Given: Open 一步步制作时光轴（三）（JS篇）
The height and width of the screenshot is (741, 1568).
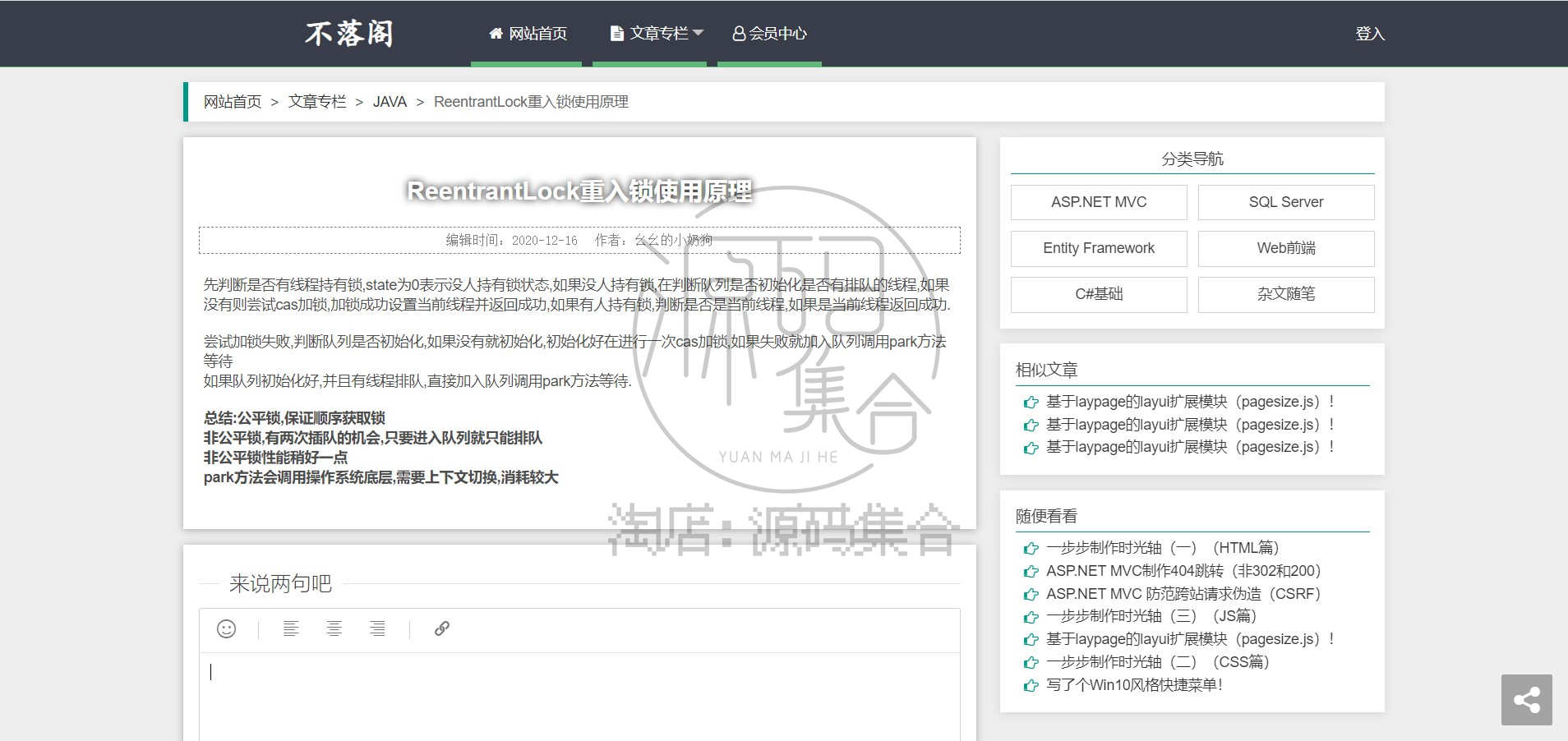Looking at the screenshot, I should pyautogui.click(x=1152, y=616).
